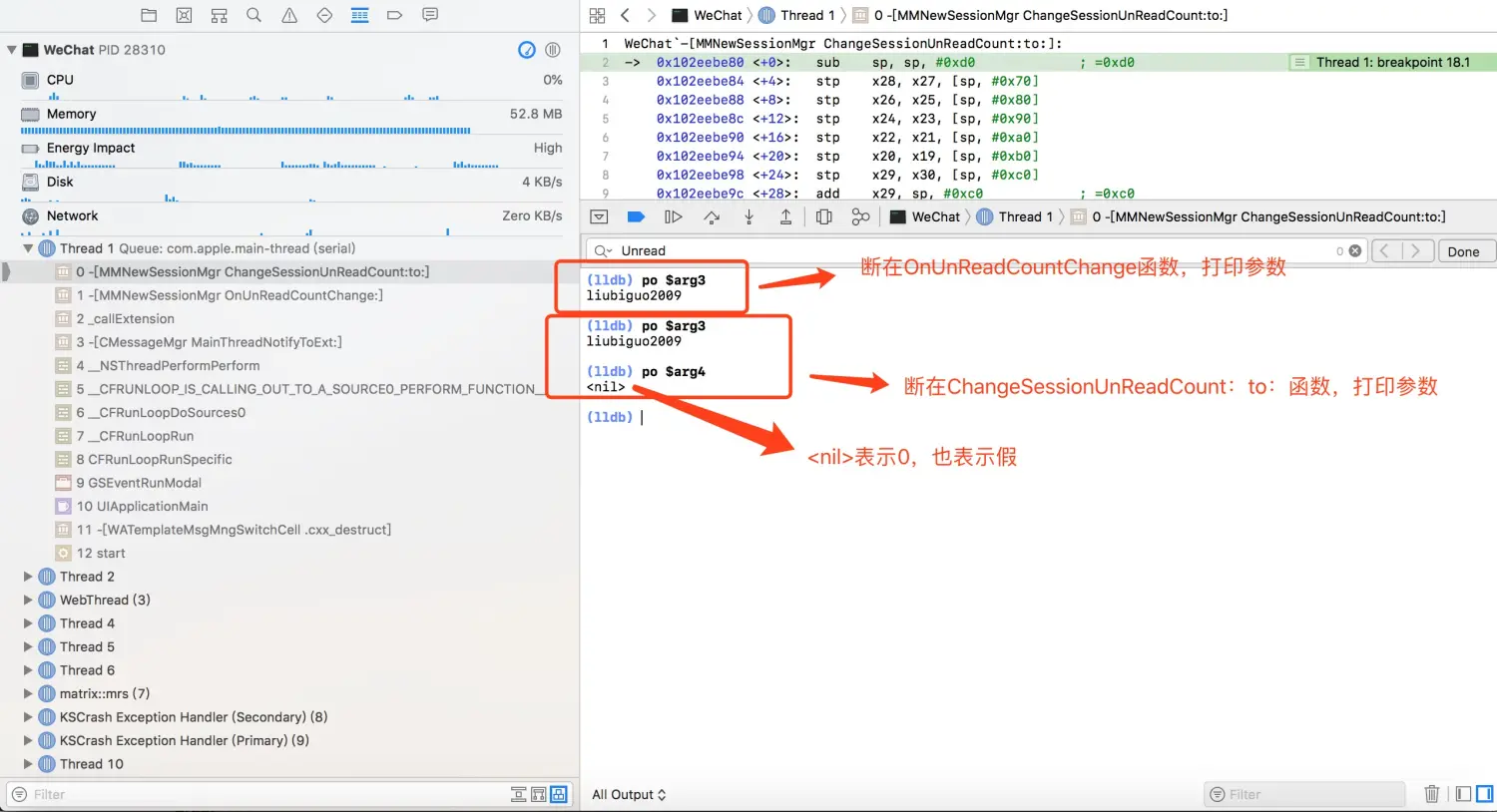Expand Thread 4

tap(28, 623)
